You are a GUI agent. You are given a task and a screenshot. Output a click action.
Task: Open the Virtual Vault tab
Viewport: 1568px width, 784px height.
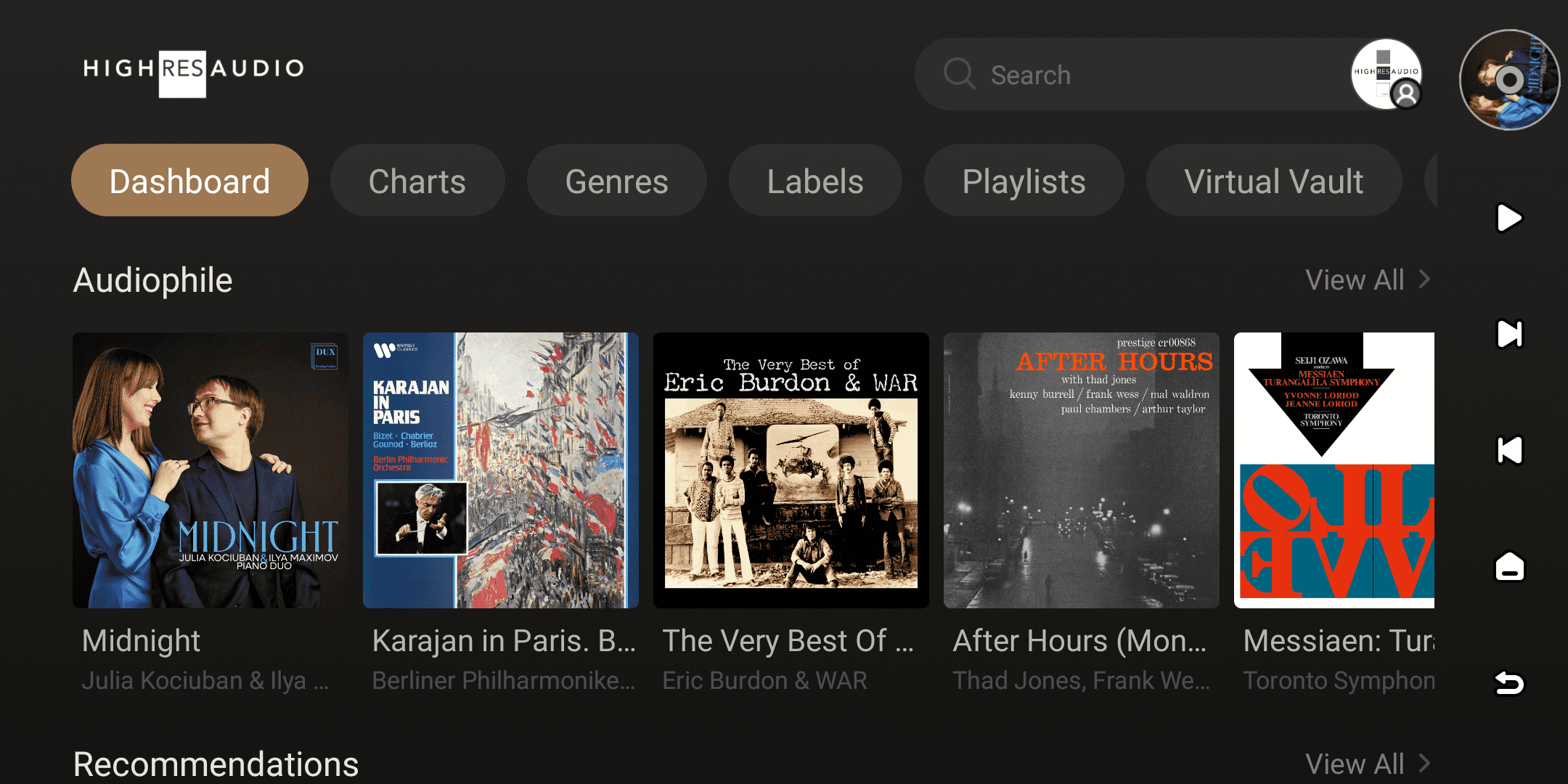[1273, 181]
